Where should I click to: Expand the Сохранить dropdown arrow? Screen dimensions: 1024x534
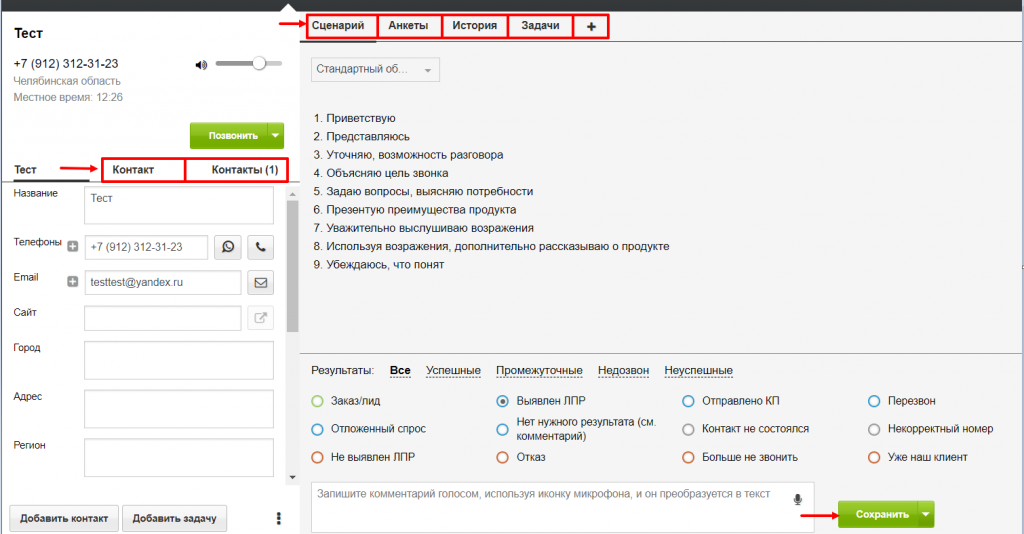926,514
